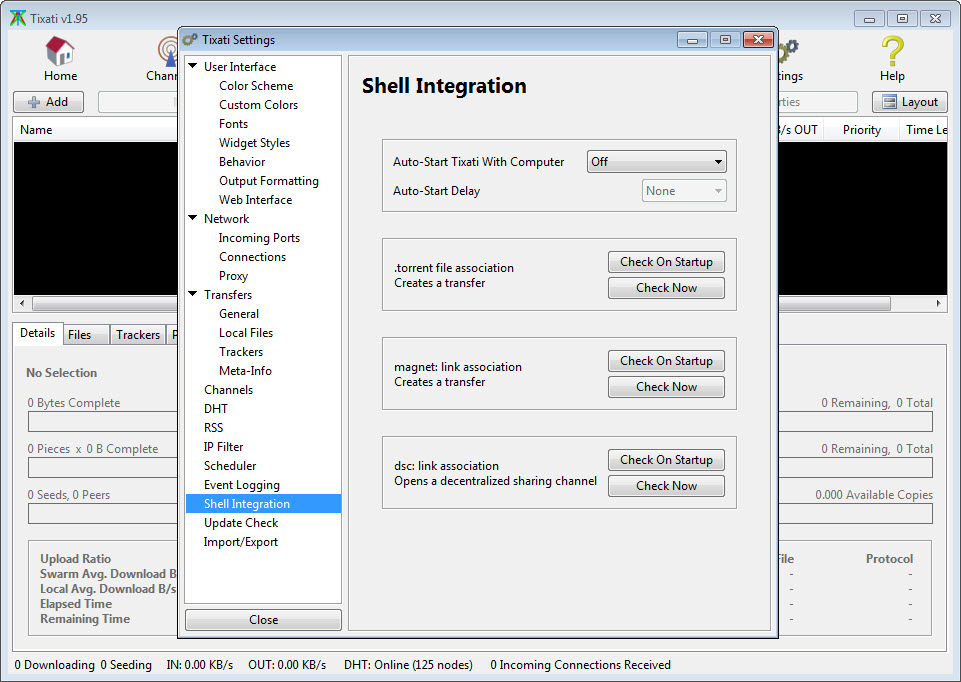The height and width of the screenshot is (682, 961).
Task: Select Trackers in settings tree
Action: pos(241,352)
